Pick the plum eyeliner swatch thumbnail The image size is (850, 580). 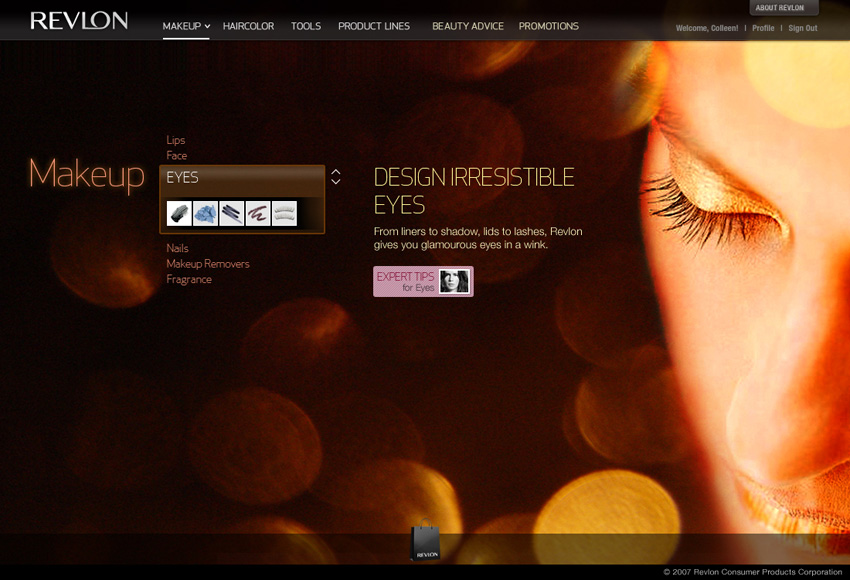(x=257, y=214)
